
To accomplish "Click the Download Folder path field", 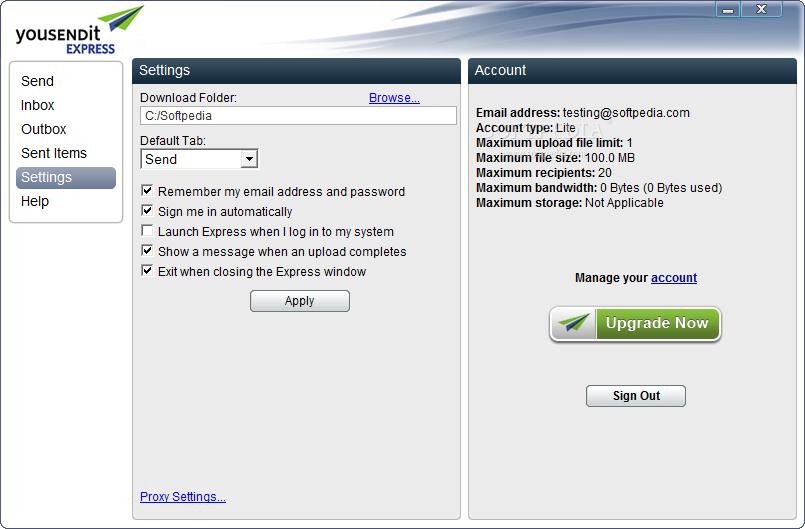I will pyautogui.click(x=298, y=116).
